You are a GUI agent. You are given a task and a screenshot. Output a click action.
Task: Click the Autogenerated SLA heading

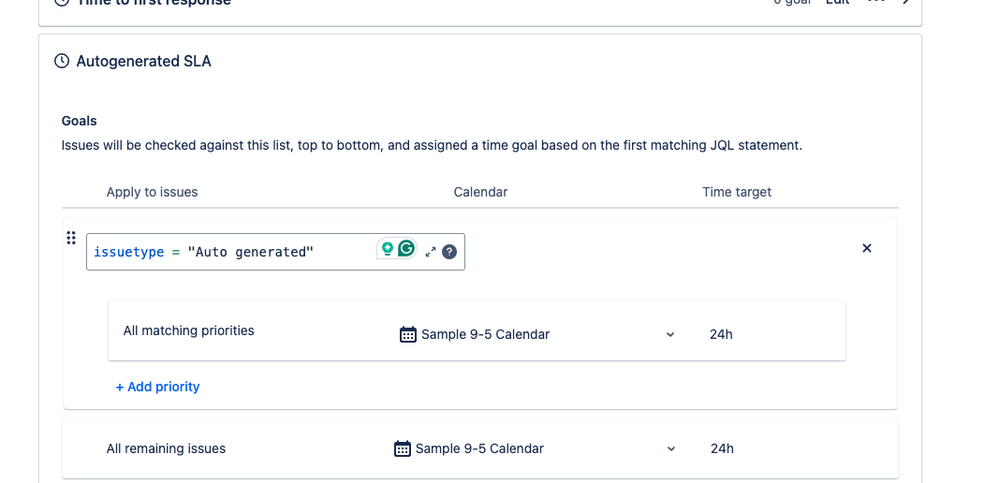143,61
